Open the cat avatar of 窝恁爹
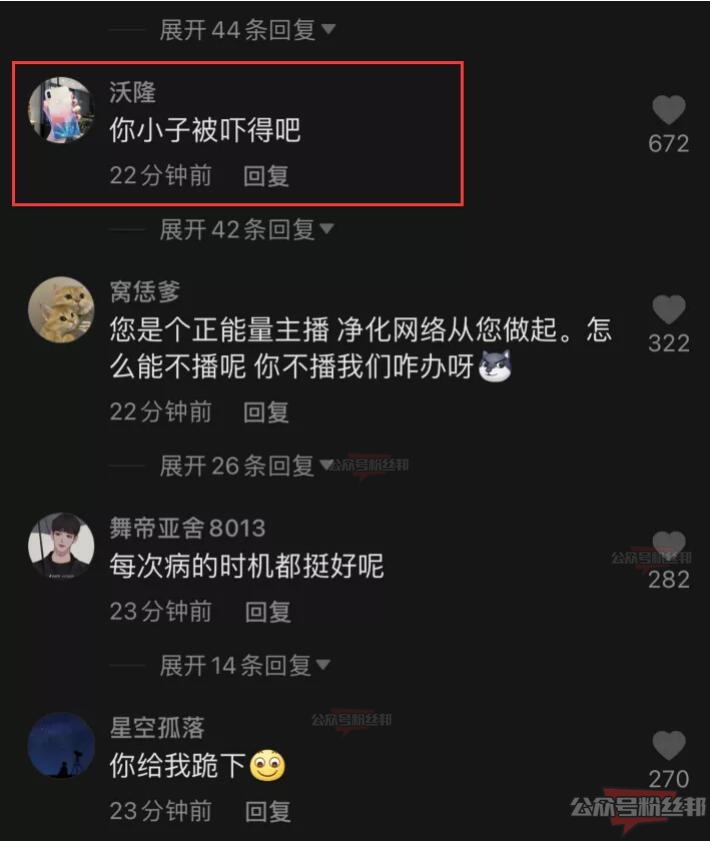 pyautogui.click(x=61, y=309)
